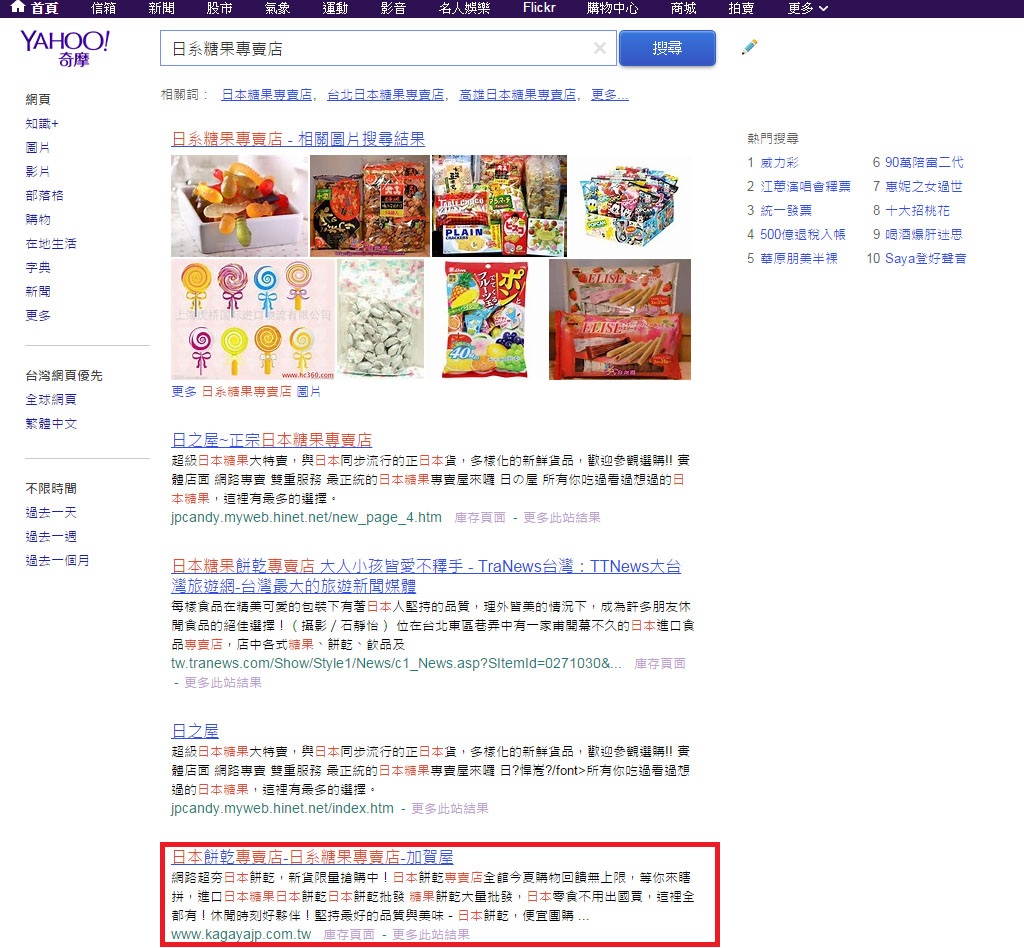Open 購物中心 in top navigation bar
This screenshot has height=948, width=1024.
tap(613, 8)
